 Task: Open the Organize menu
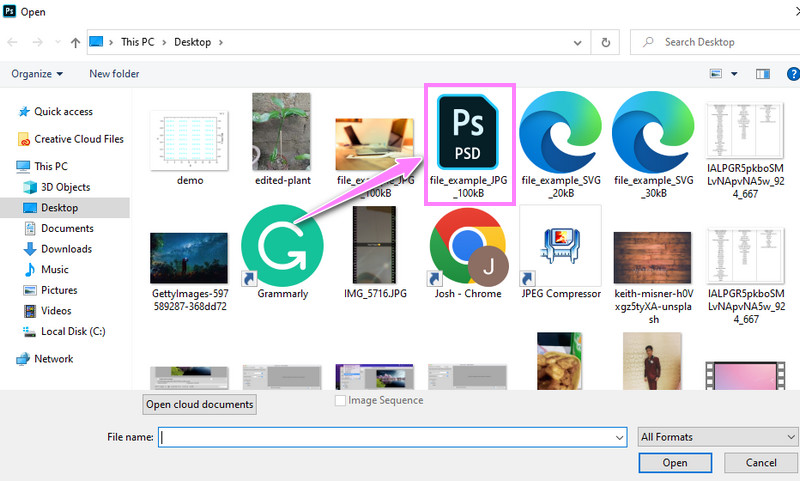pos(37,73)
